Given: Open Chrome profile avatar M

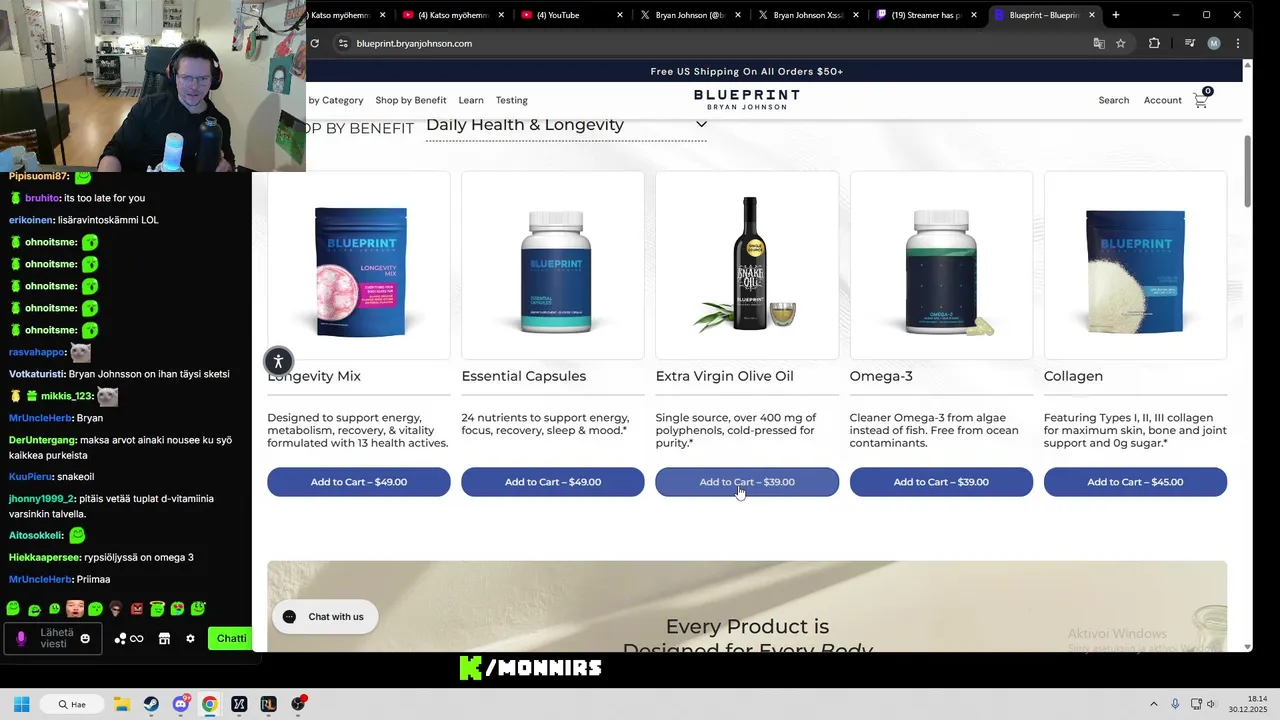Looking at the screenshot, I should (1214, 43).
